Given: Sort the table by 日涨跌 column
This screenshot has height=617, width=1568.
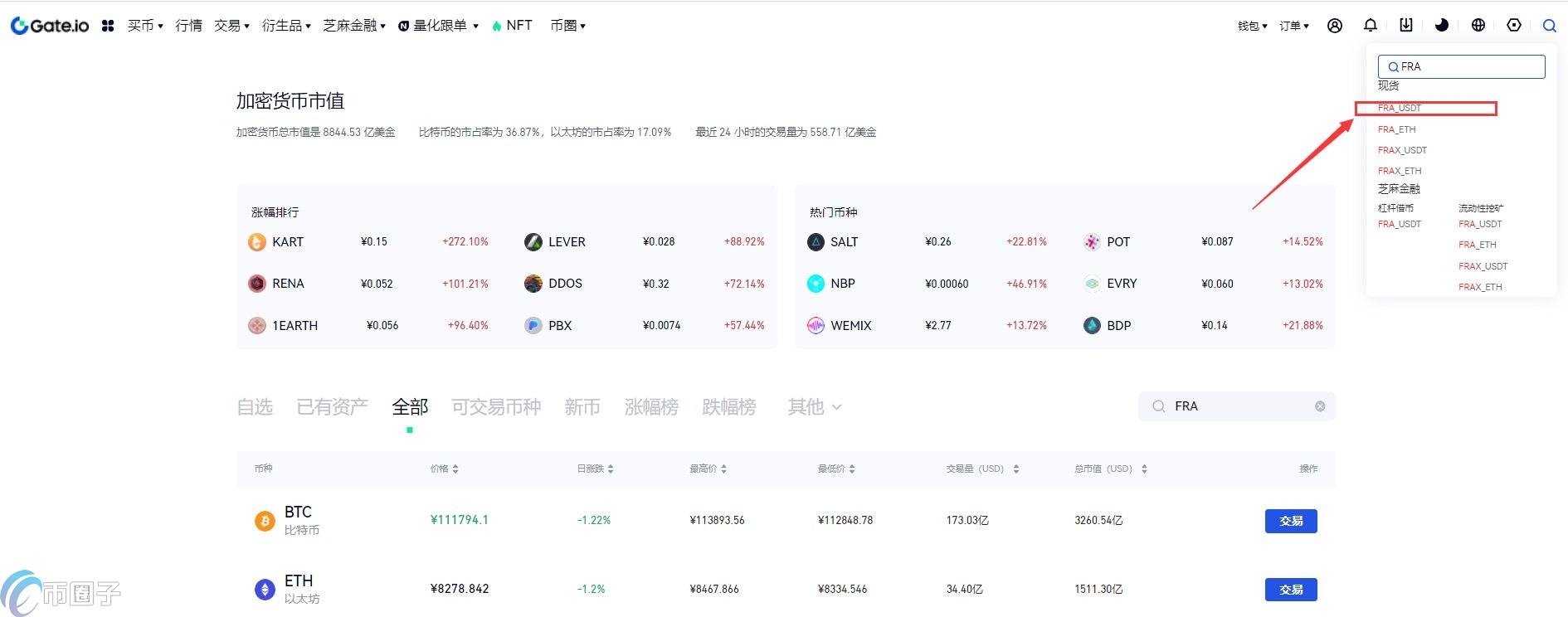Looking at the screenshot, I should [596, 469].
